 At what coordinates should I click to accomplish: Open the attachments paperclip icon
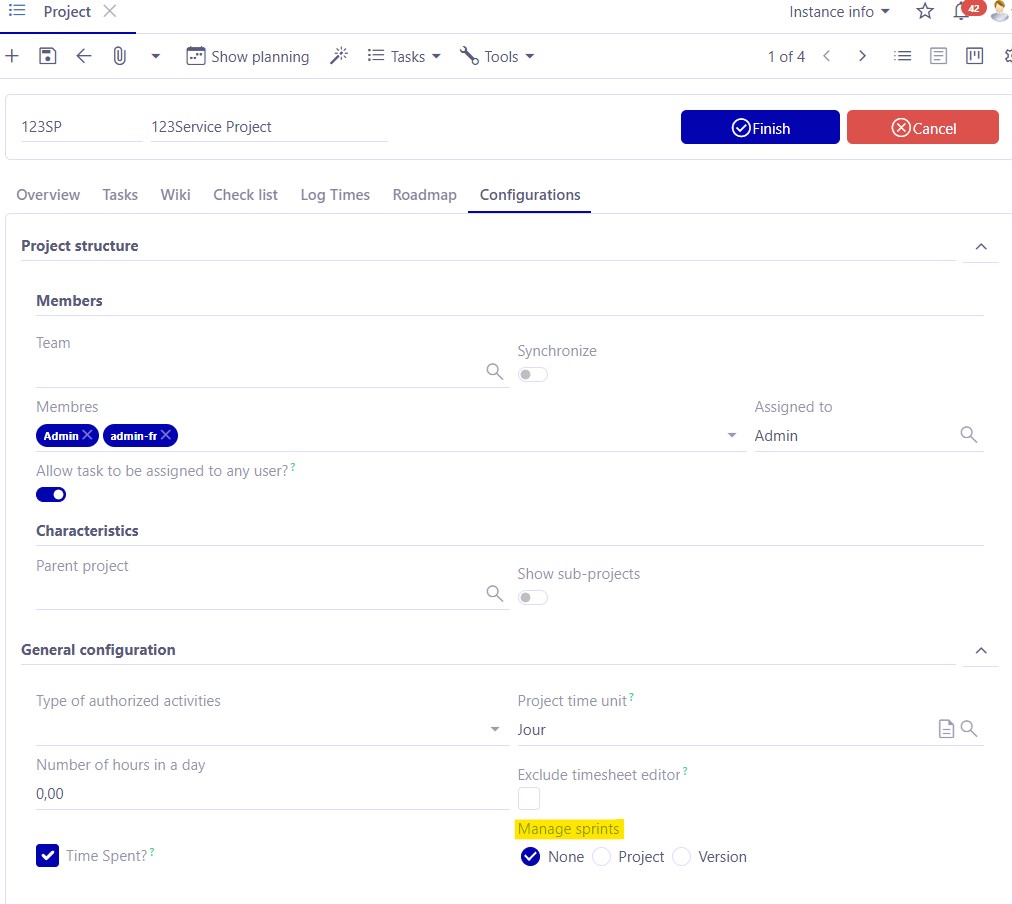click(x=119, y=55)
